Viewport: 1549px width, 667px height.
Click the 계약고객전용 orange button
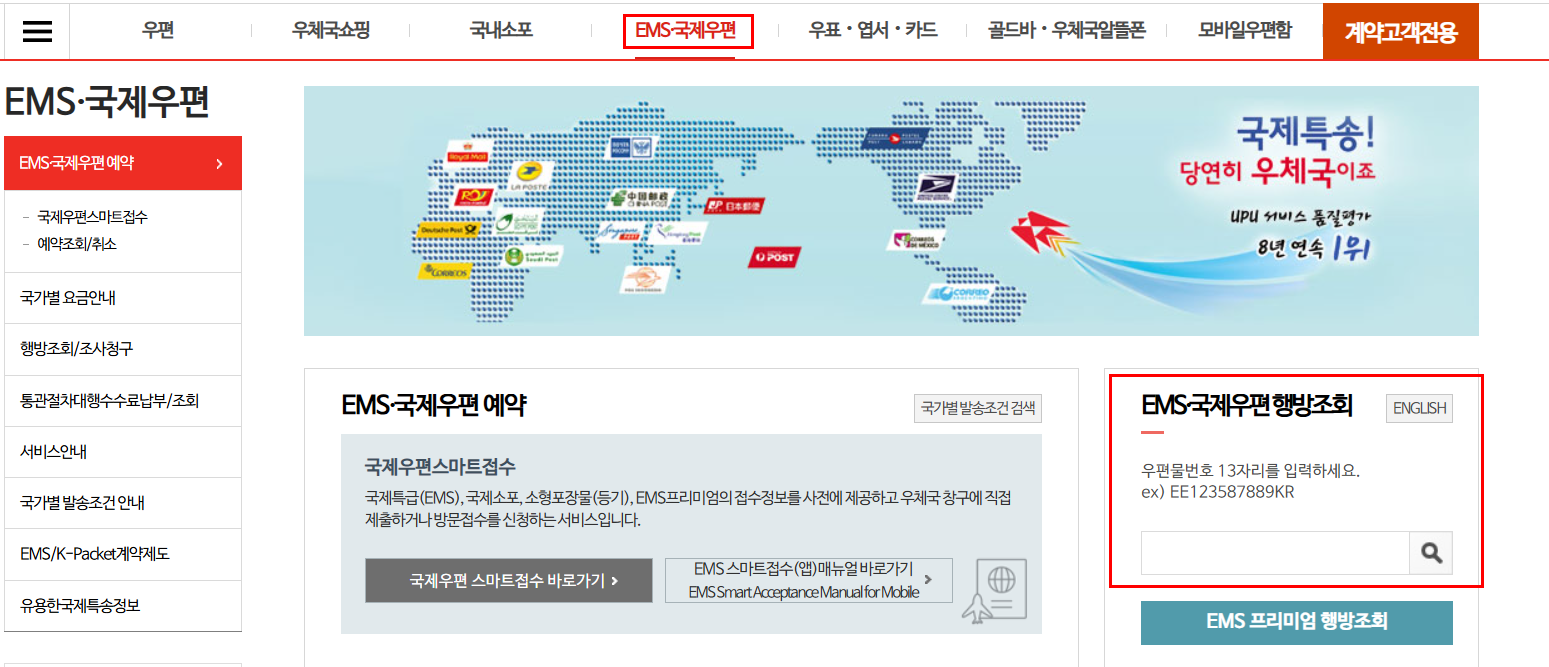1400,32
